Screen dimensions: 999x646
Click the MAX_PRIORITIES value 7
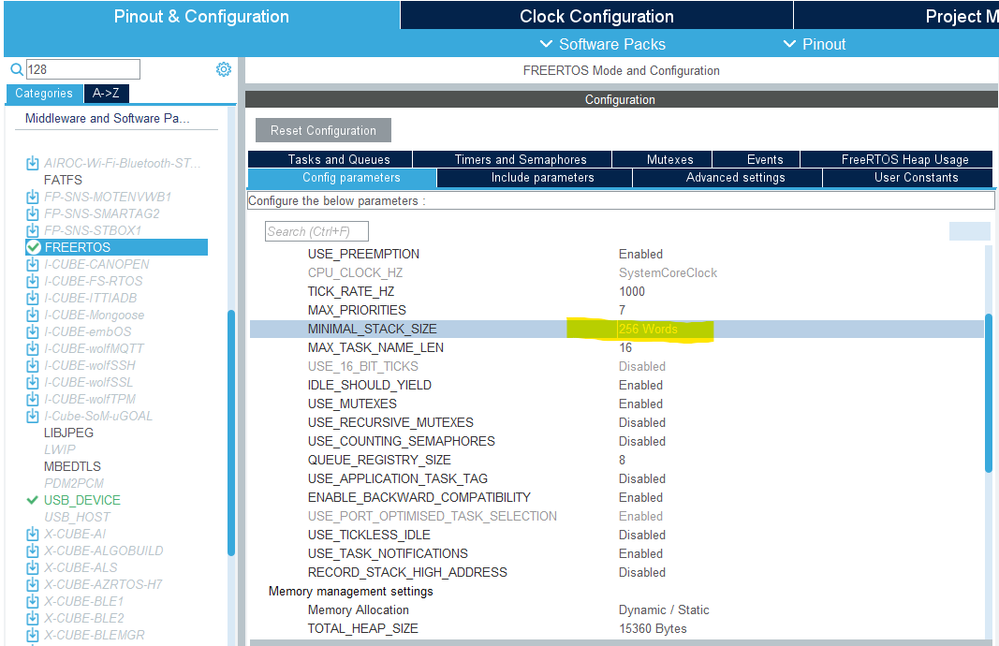(x=622, y=310)
